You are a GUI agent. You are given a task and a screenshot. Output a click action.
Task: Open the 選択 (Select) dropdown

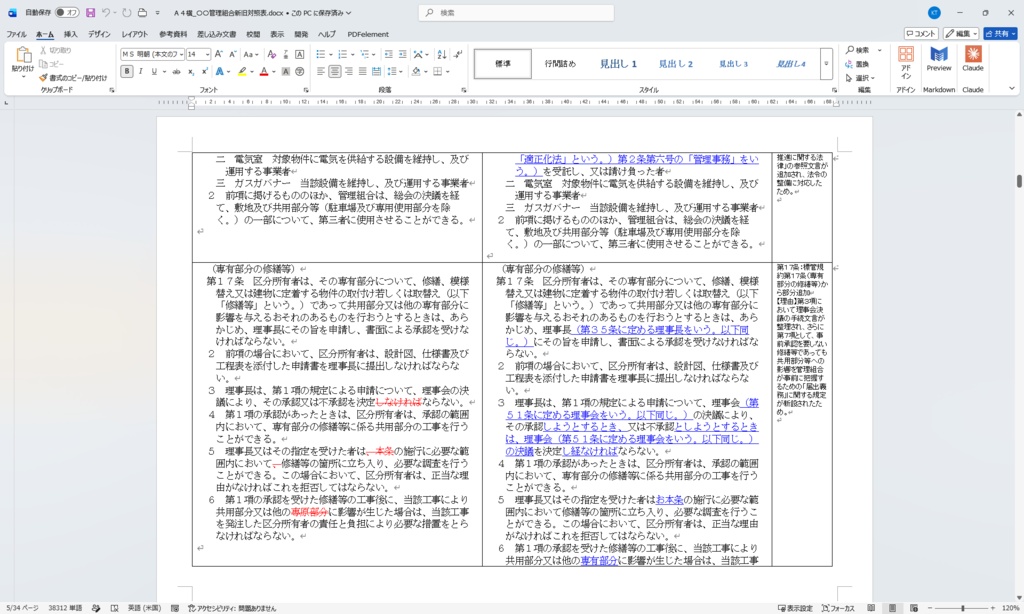(x=861, y=78)
